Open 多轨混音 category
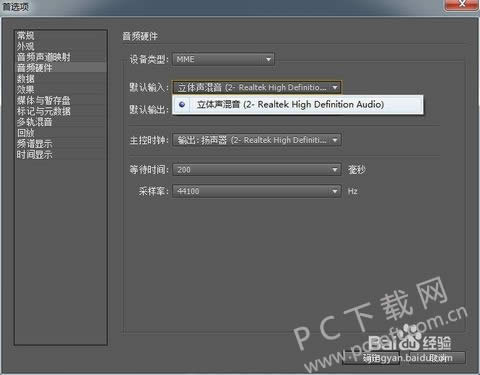The width and height of the screenshot is (480, 375). click(x=60, y=122)
